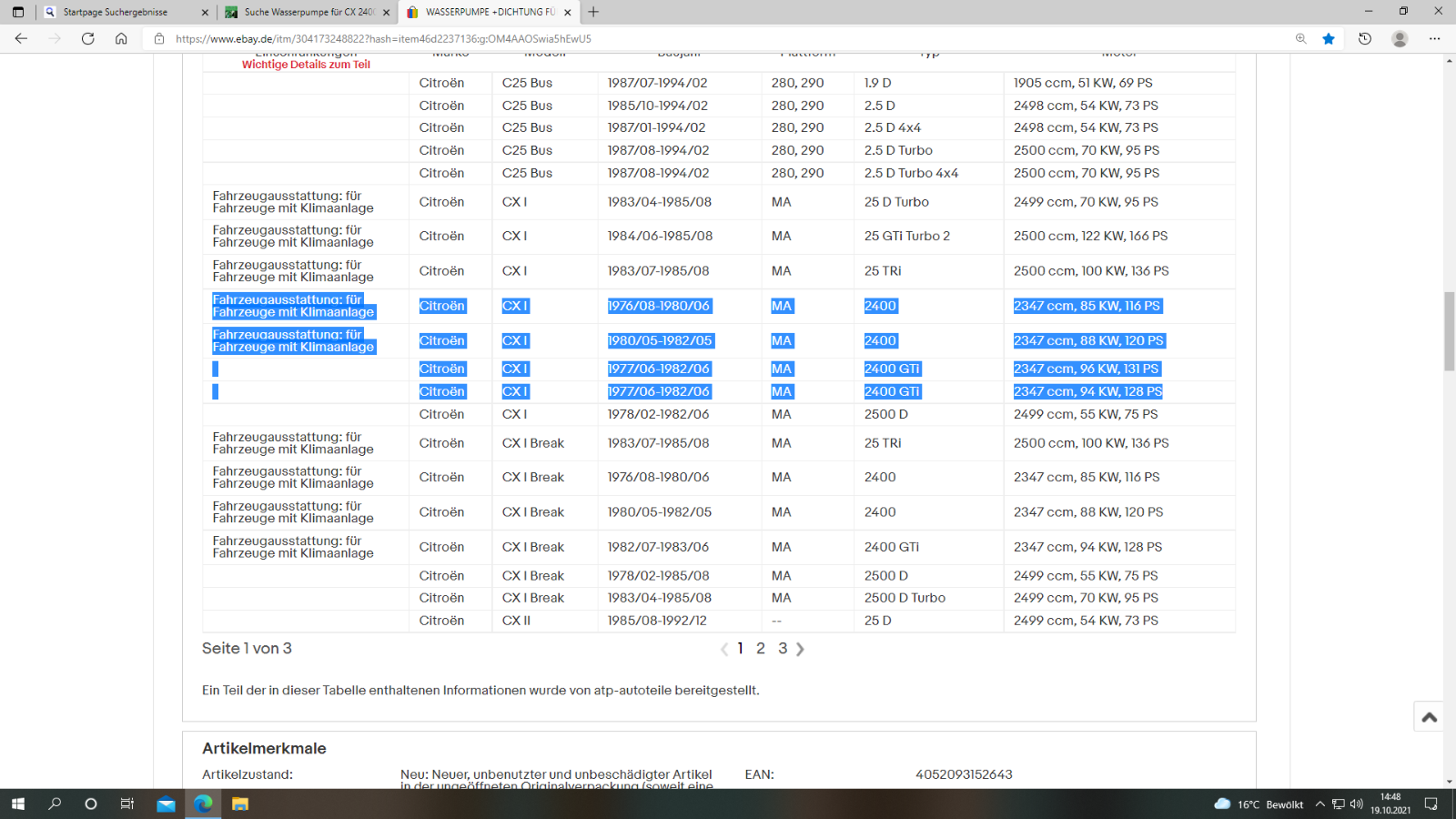Open Windows taskbar search
1456x819 pixels.
click(x=55, y=804)
